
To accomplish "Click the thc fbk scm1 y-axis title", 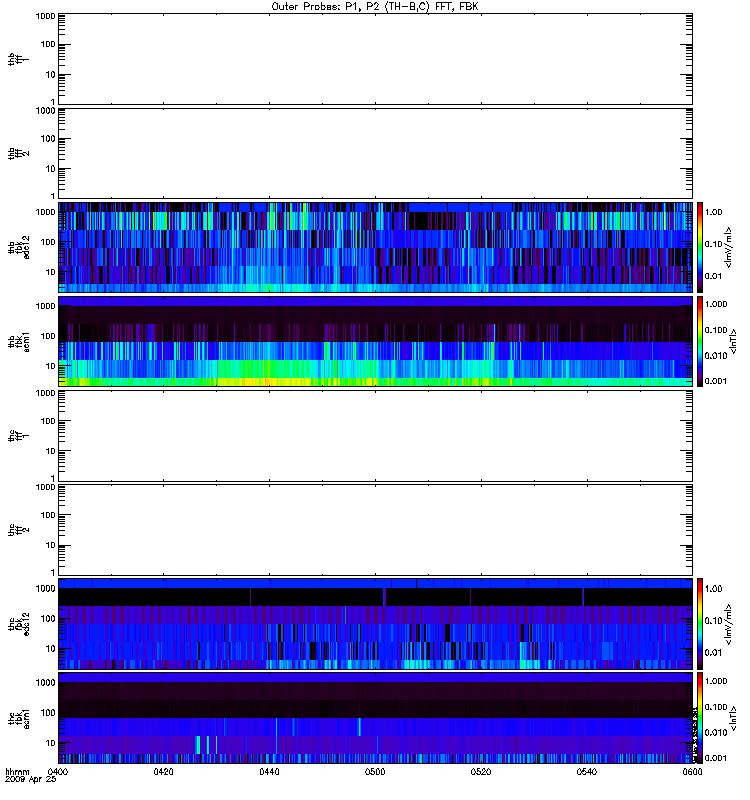I will 18,718.
